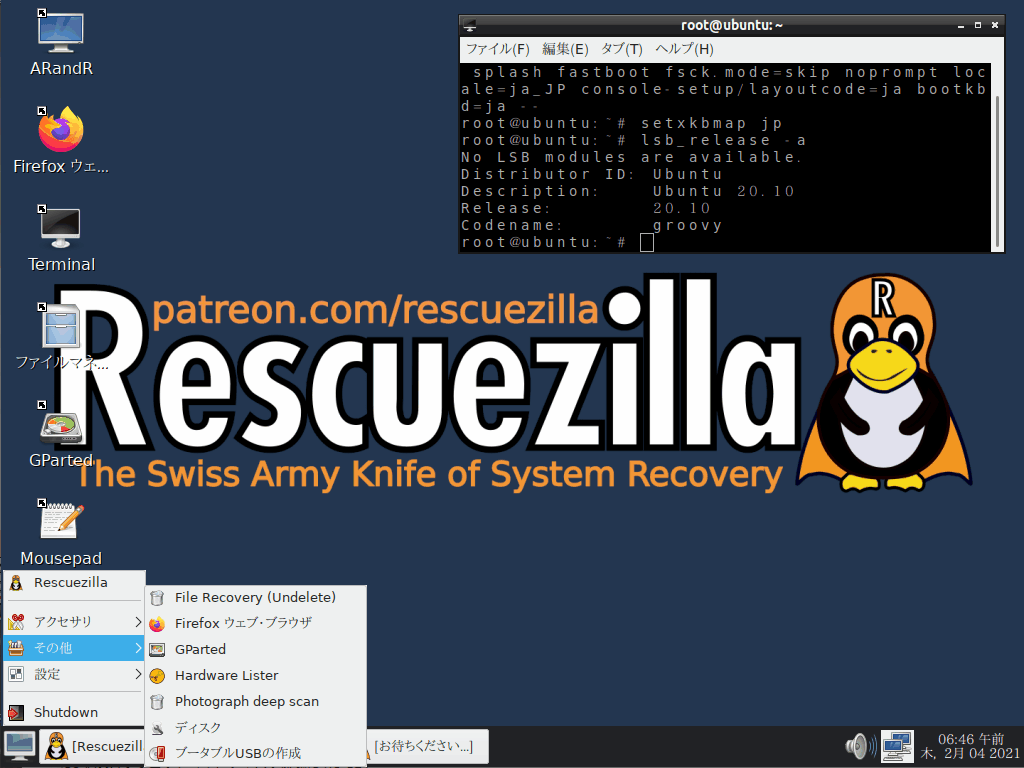This screenshot has width=1024, height=768.
Task: Switch to the [お待ちください...] taskbar item
Action: point(428,746)
